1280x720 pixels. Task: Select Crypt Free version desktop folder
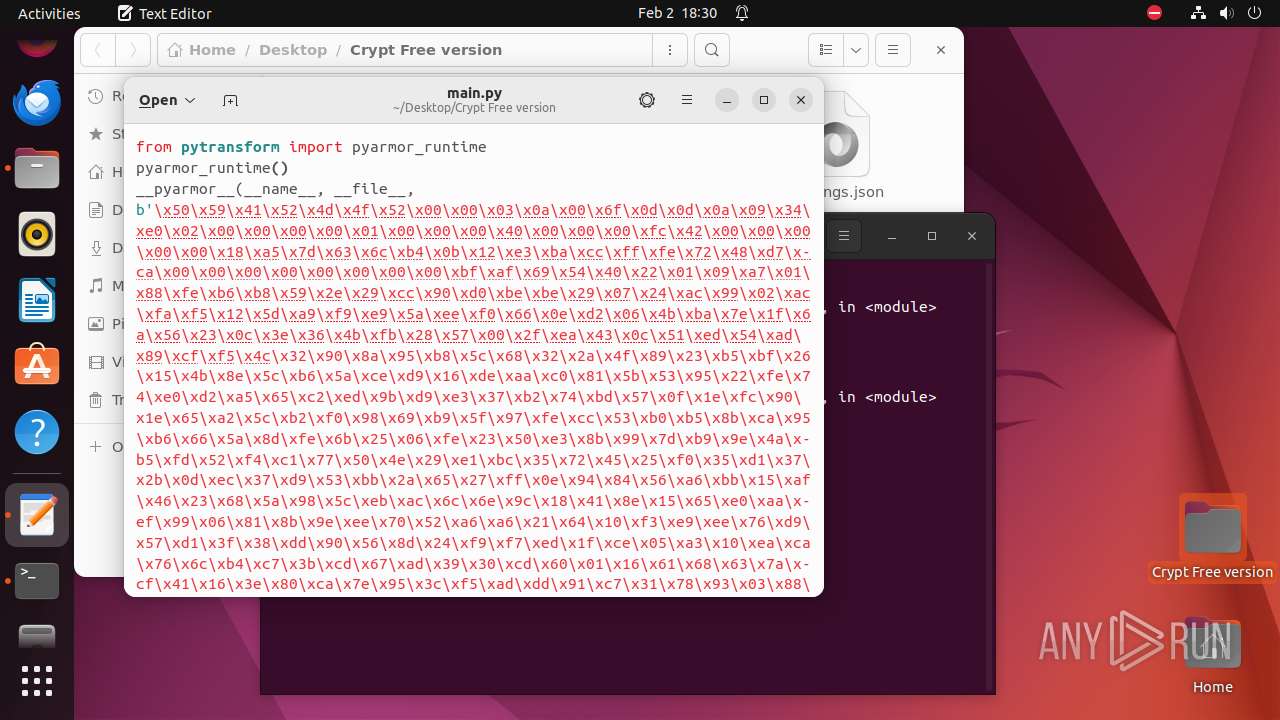1212,538
